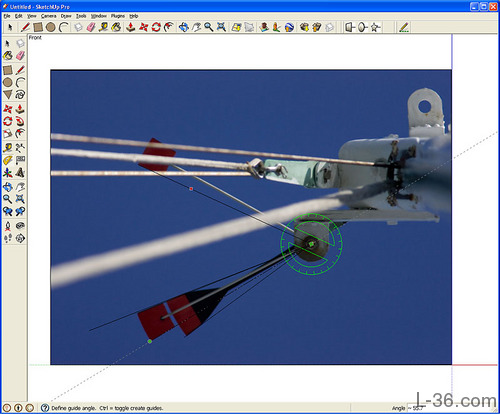Screen dimensions: 500x414
Task: Click the first round status bar icon
Action: point(7,408)
